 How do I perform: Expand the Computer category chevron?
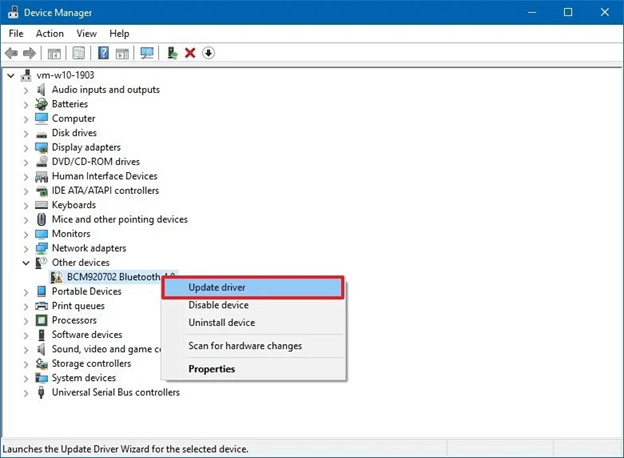coord(26,119)
